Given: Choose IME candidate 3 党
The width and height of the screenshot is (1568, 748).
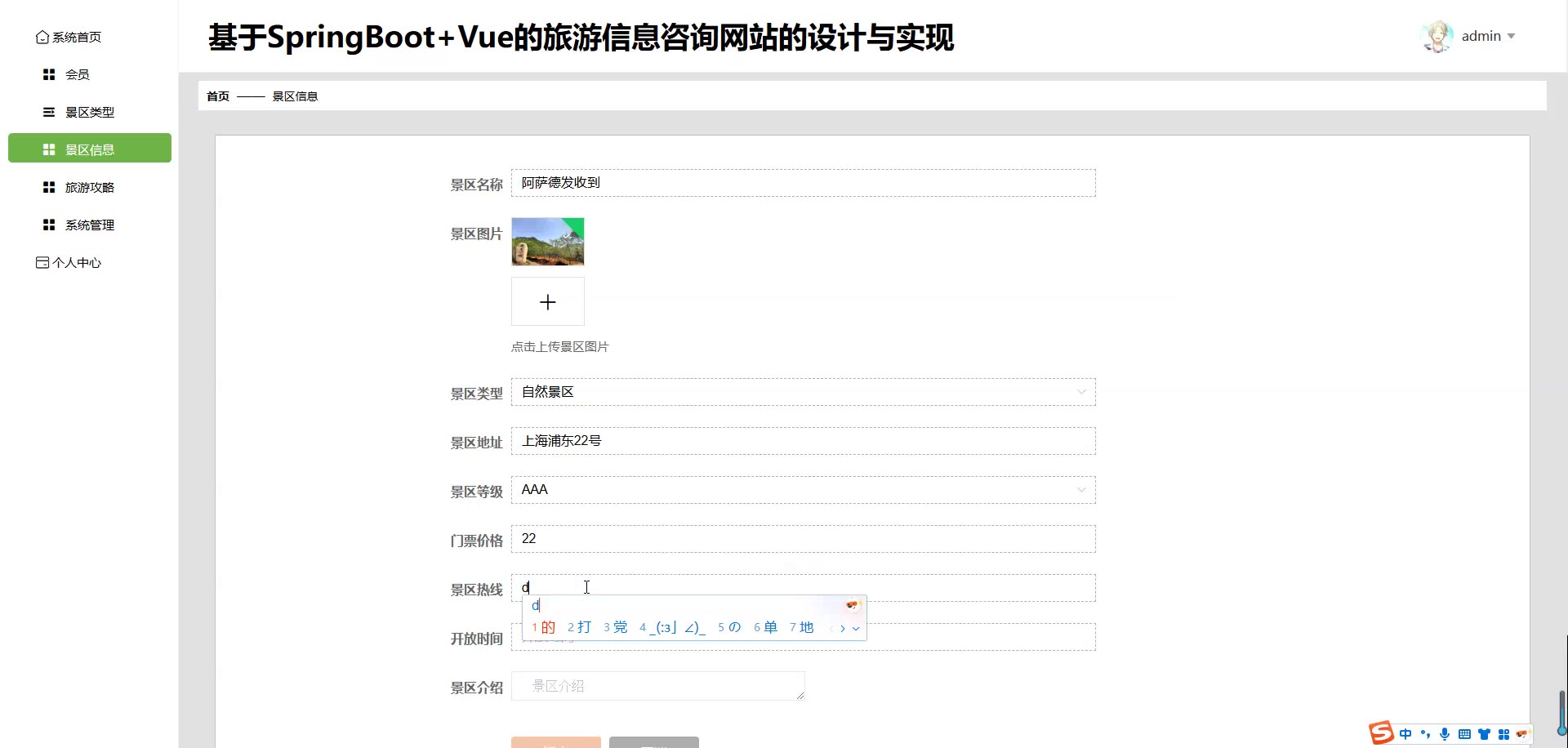Looking at the screenshot, I should (x=615, y=627).
